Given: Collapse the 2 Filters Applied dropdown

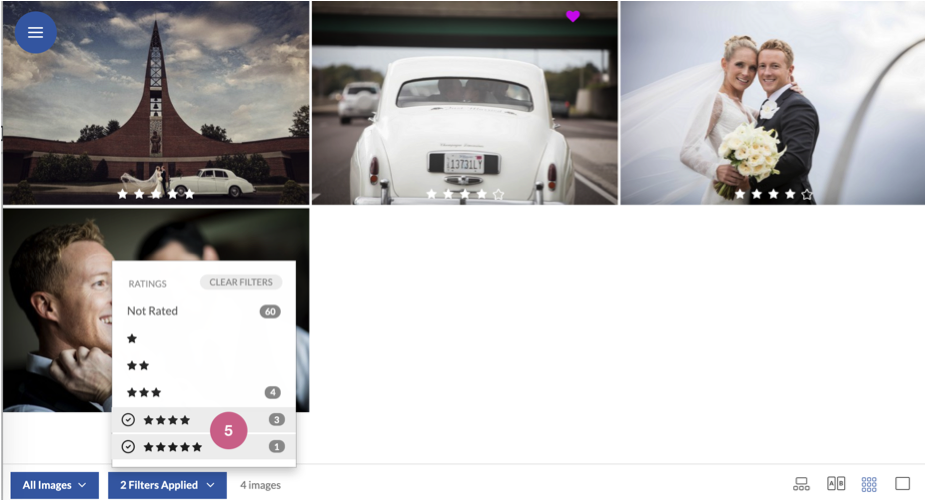Looking at the screenshot, I should pos(167,485).
